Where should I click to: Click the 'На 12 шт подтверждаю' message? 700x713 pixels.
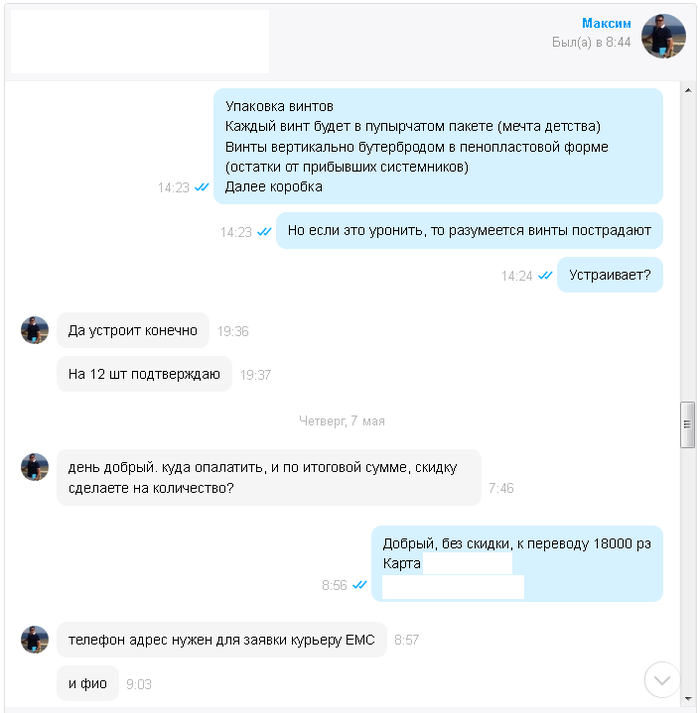point(144,374)
